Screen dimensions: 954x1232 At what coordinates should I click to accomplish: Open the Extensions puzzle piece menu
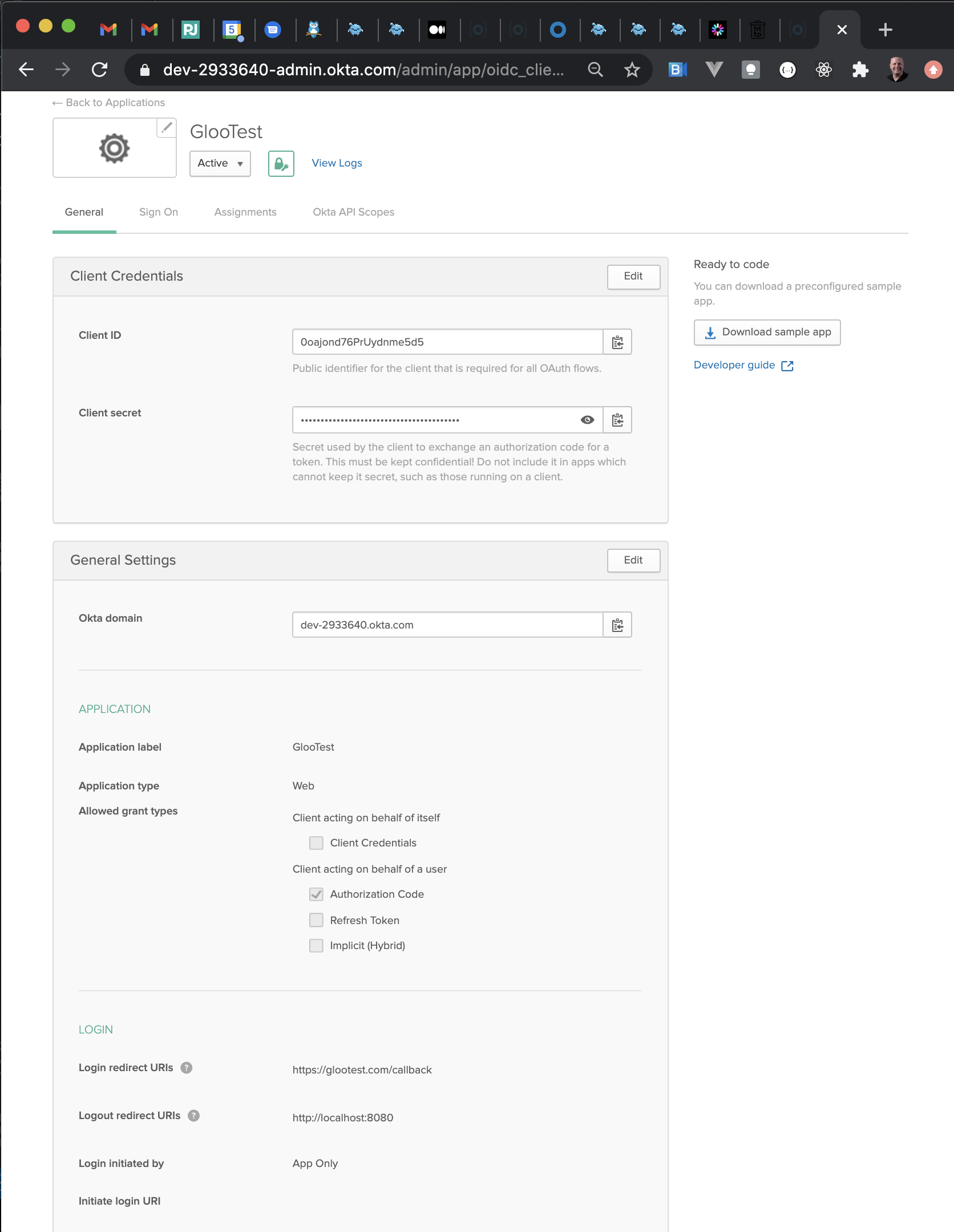tap(860, 70)
